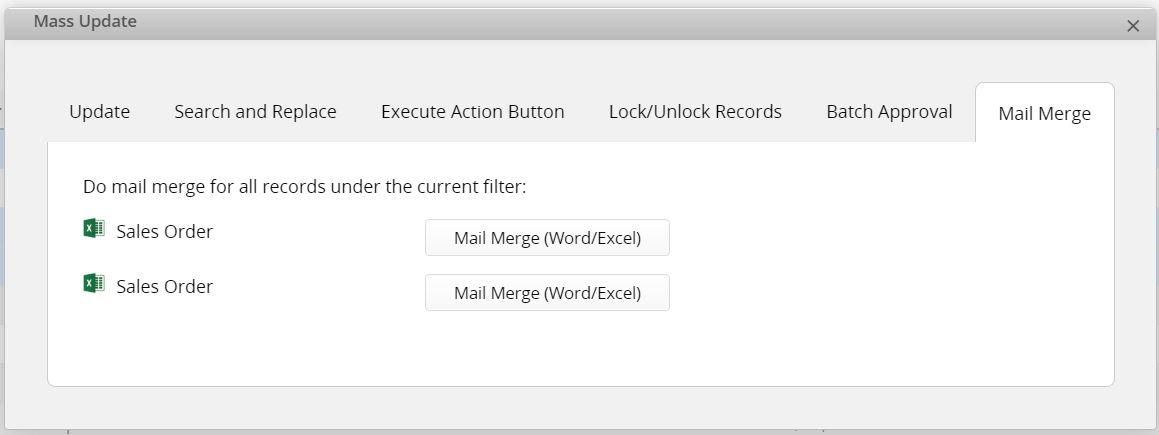Go to the Execute Action Button tab
Image resolution: width=1159 pixels, height=435 pixels.
click(472, 112)
